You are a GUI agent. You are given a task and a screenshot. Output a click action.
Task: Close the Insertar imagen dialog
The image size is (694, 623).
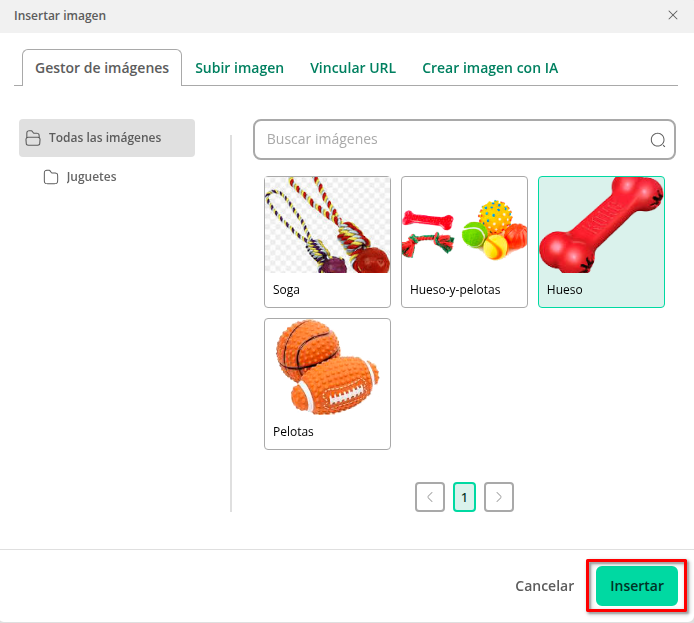tap(673, 15)
